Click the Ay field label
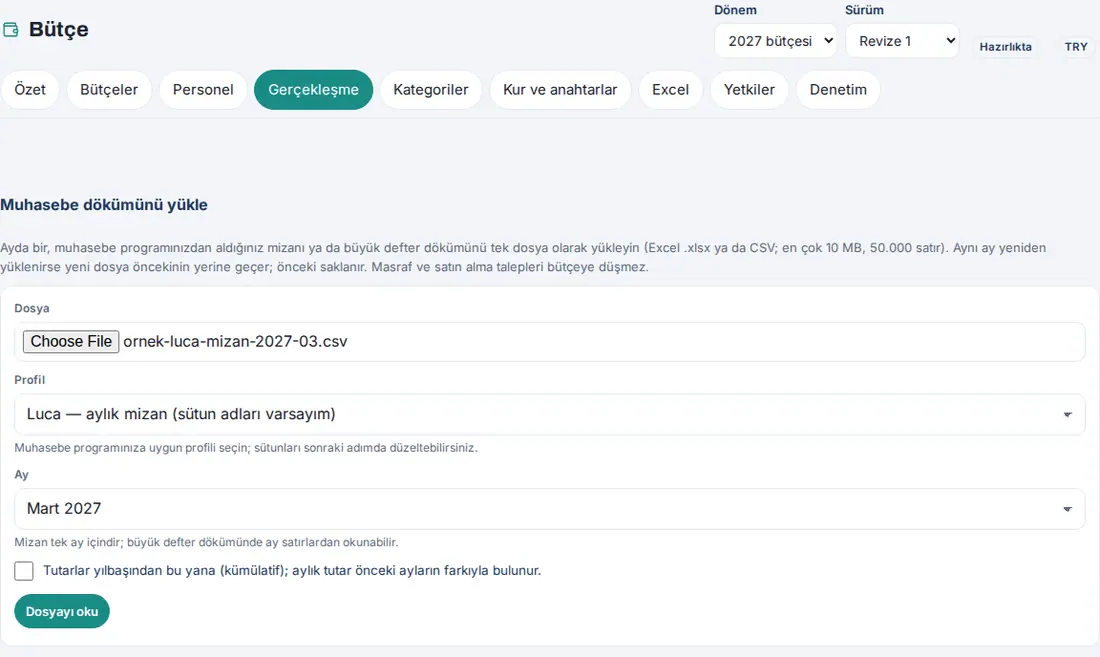 click(22, 475)
